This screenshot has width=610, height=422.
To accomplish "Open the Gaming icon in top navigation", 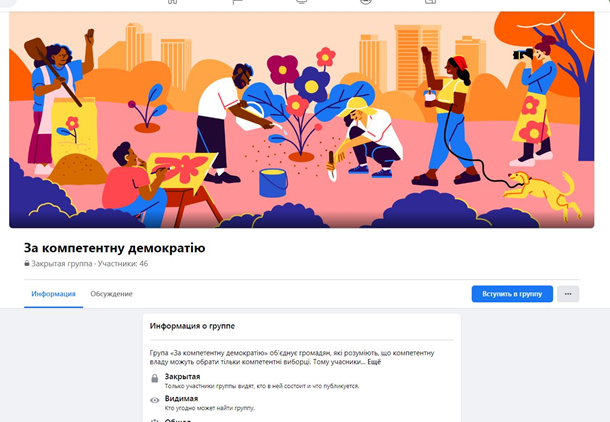I will pos(430,2).
